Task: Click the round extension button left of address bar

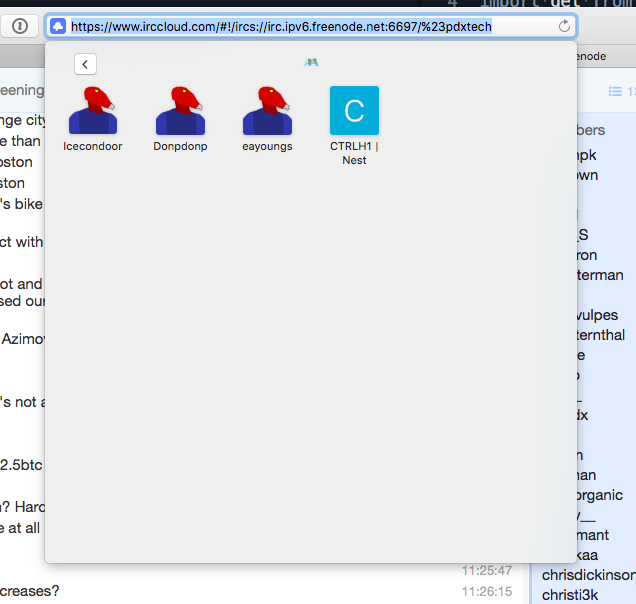Action: [x=20, y=26]
